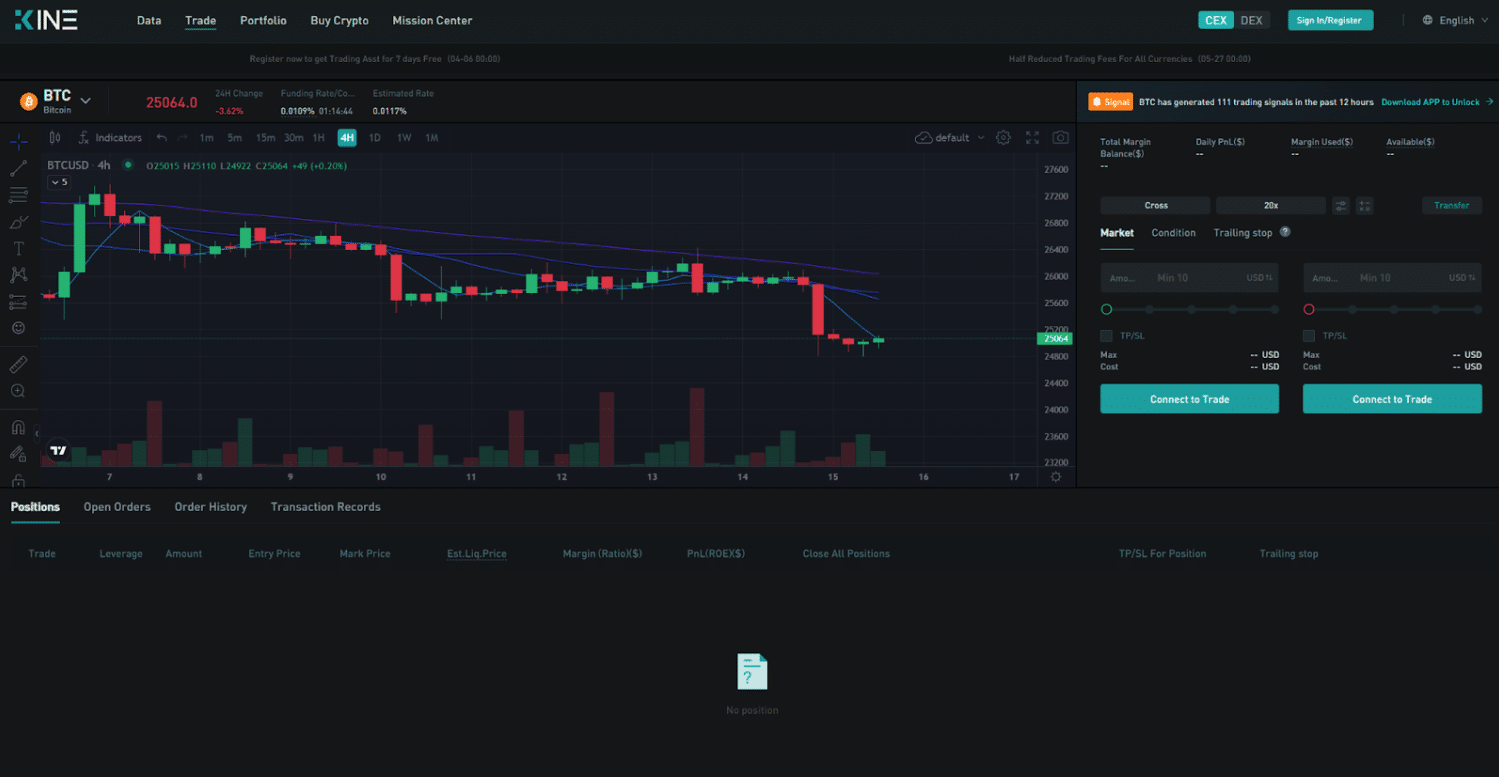
Task: Open the Indicators menu
Action: coord(110,137)
